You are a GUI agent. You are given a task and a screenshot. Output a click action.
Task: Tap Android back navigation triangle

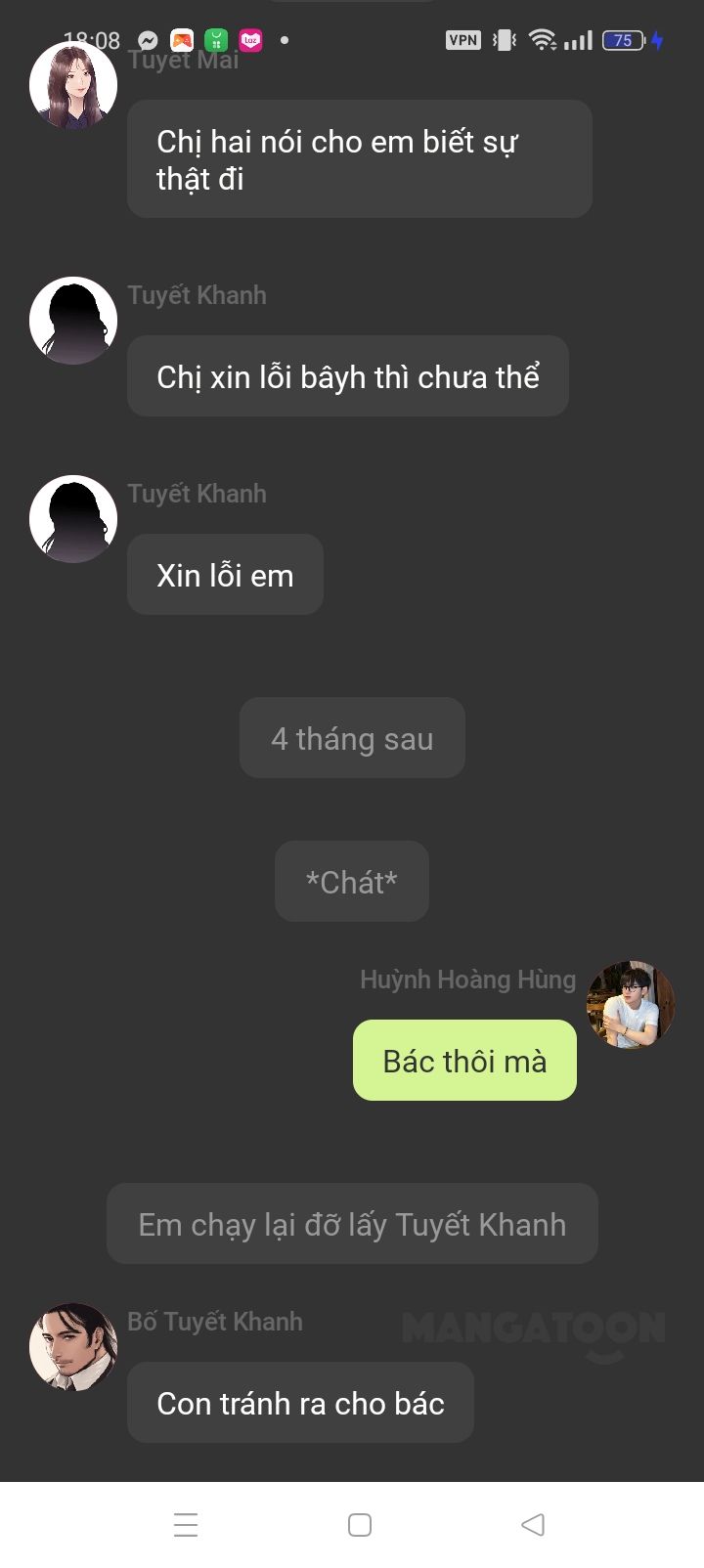533,1524
